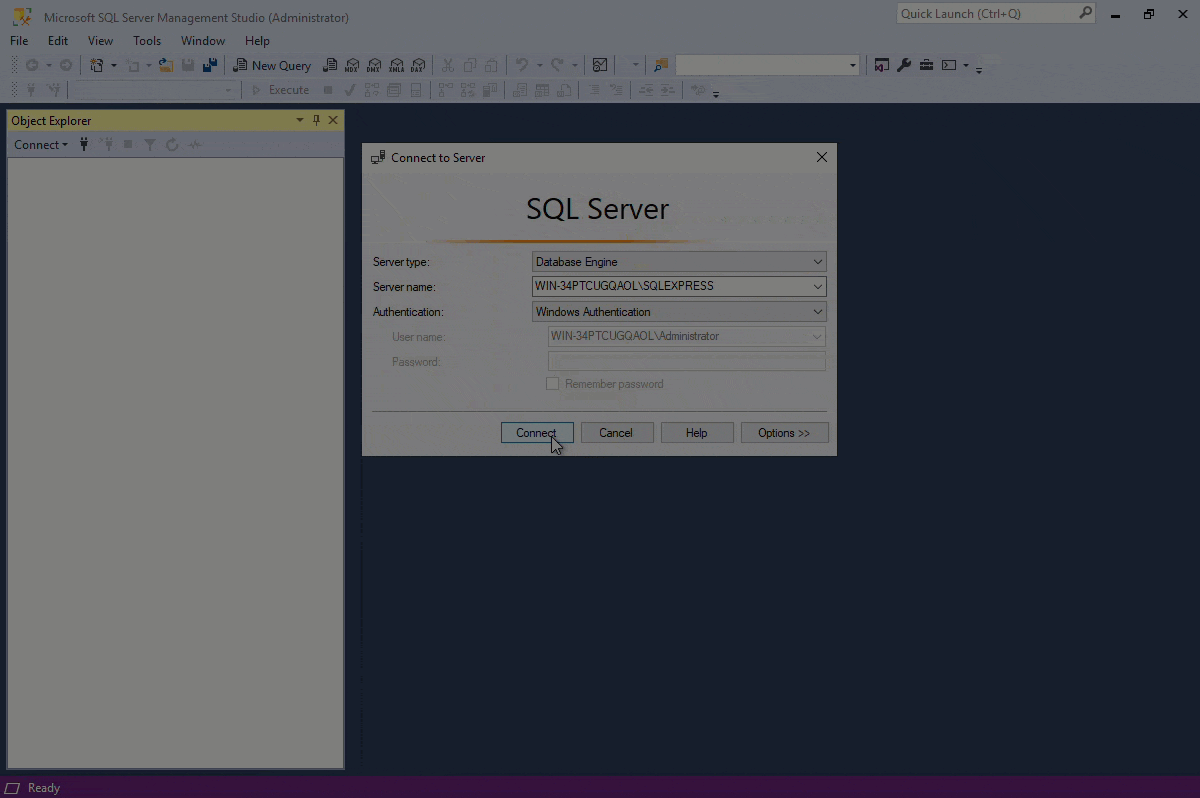The width and height of the screenshot is (1200, 798).
Task: Click the Options >> button
Action: point(784,433)
